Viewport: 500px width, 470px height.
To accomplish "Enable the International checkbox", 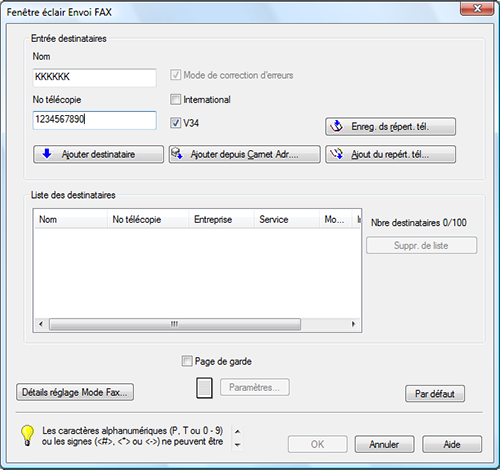I will click(x=175, y=99).
